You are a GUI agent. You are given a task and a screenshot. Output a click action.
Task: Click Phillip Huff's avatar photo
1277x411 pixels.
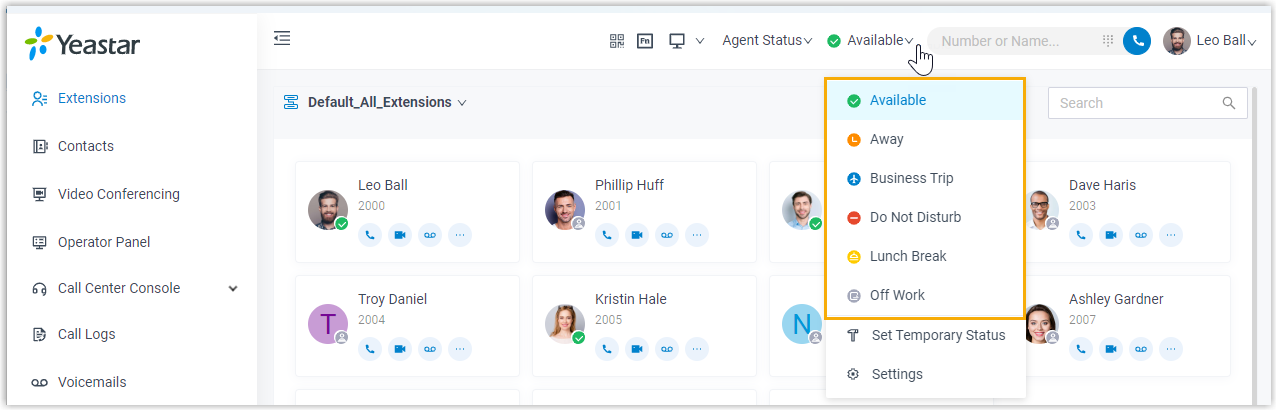565,210
